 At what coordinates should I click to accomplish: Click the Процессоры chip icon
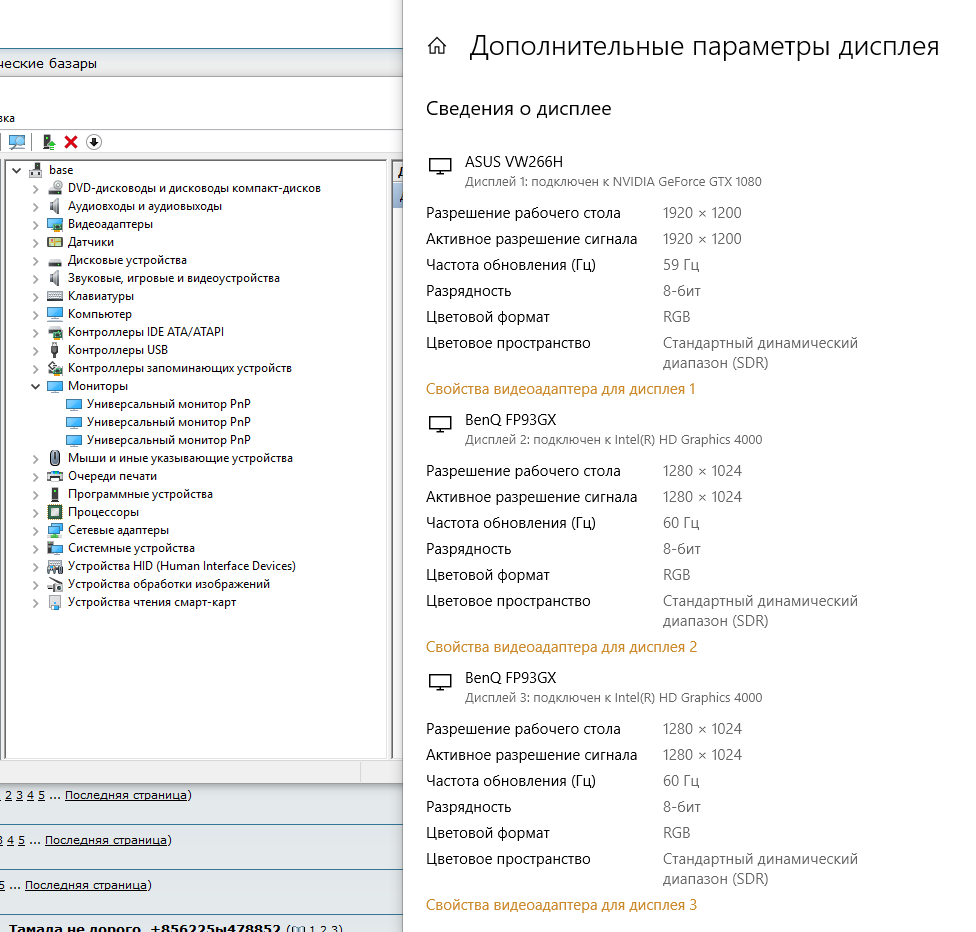coord(55,512)
